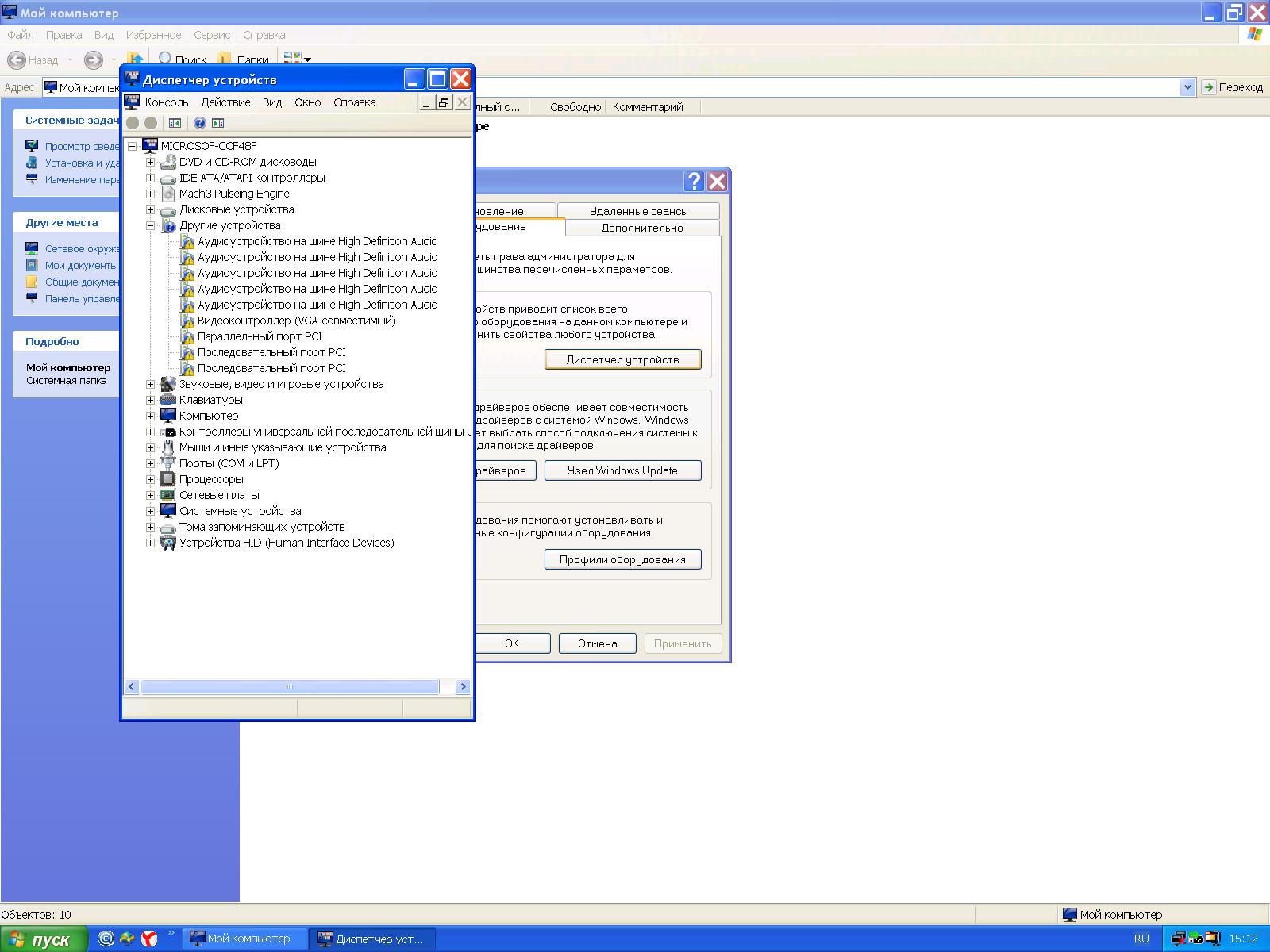The height and width of the screenshot is (952, 1270).
Task: Toggle Folders (Папки) pane in Explorer toolbar
Action: (x=244, y=59)
